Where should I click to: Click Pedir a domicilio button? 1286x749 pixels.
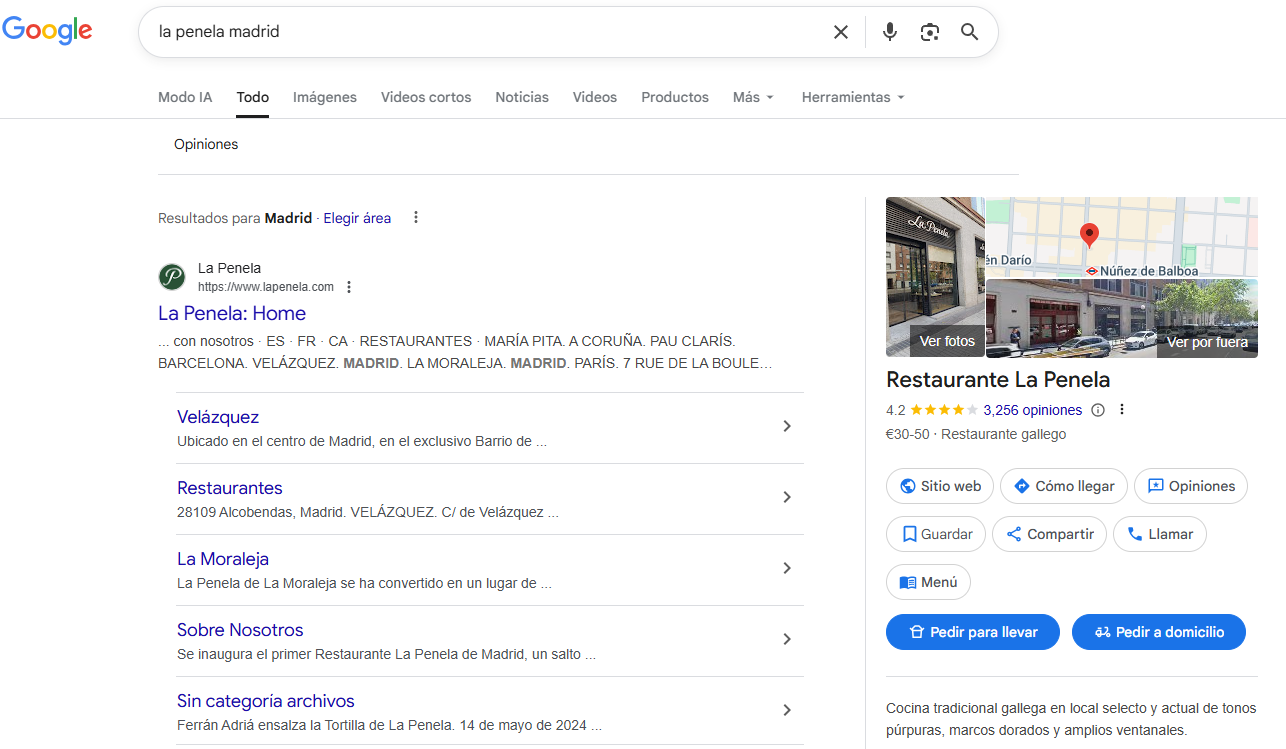1159,632
